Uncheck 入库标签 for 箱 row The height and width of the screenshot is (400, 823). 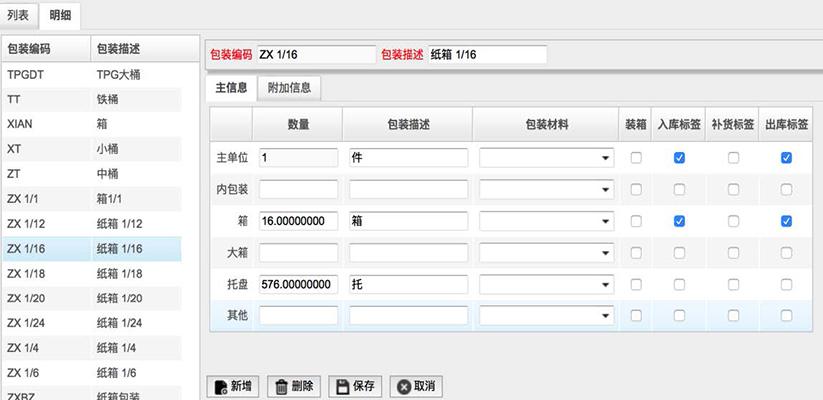coord(679,221)
